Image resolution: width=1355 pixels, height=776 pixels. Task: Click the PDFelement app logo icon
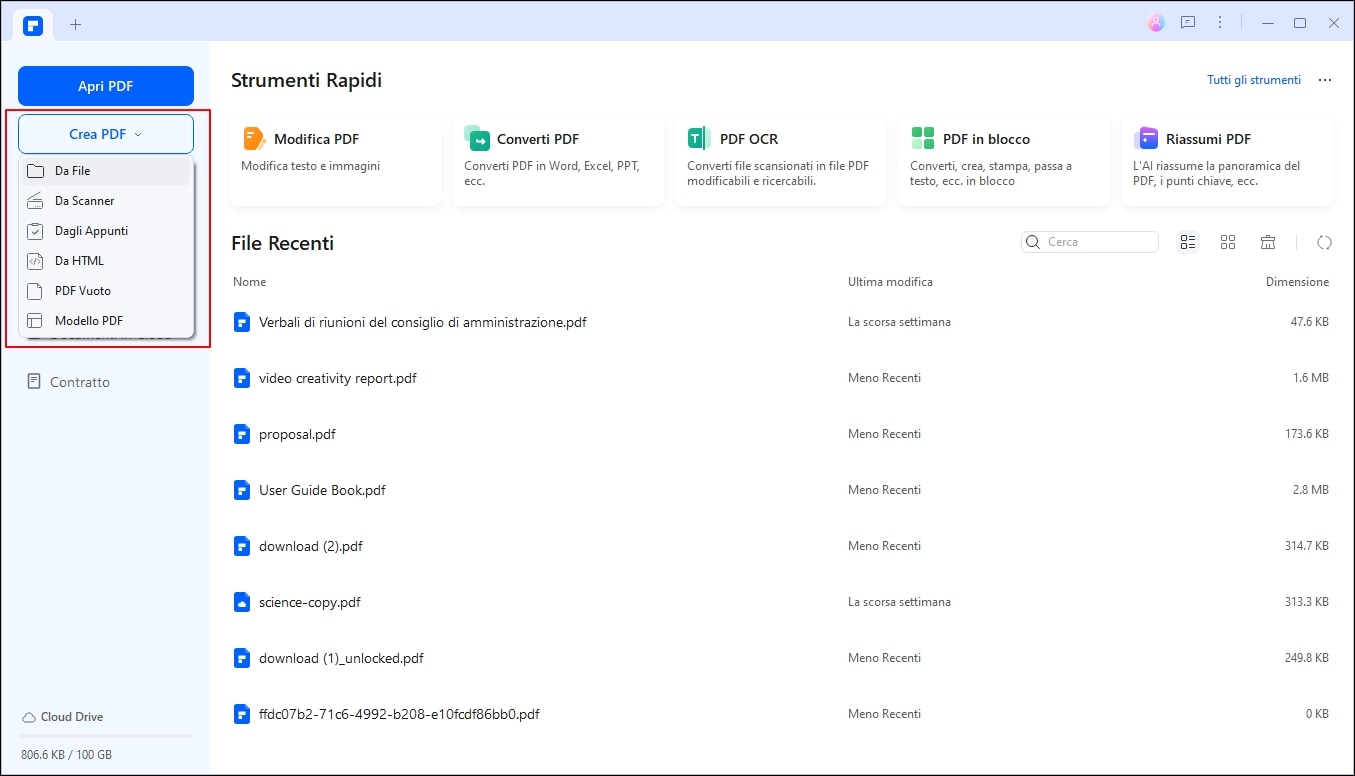tap(34, 24)
